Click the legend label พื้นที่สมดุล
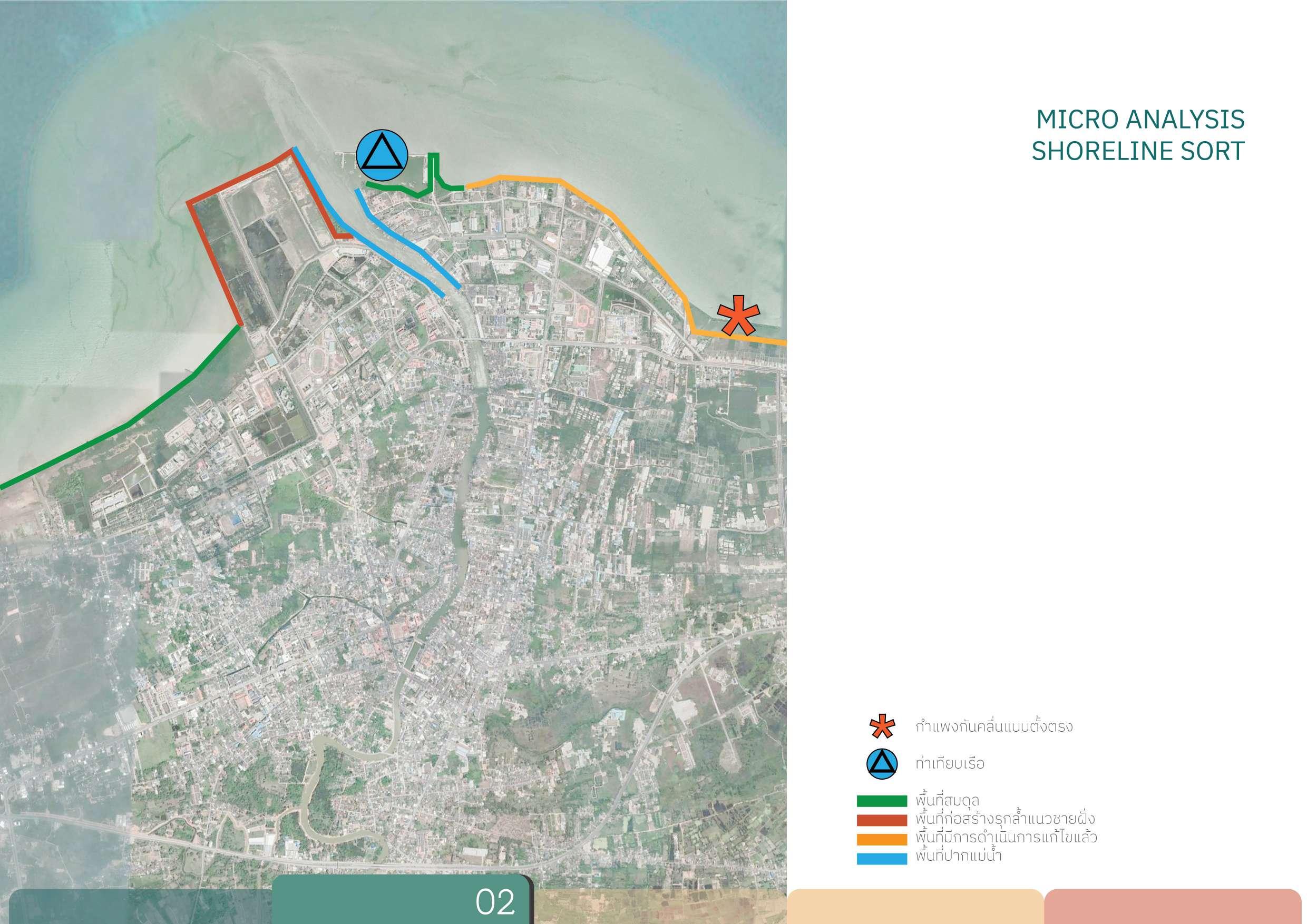 (947, 802)
